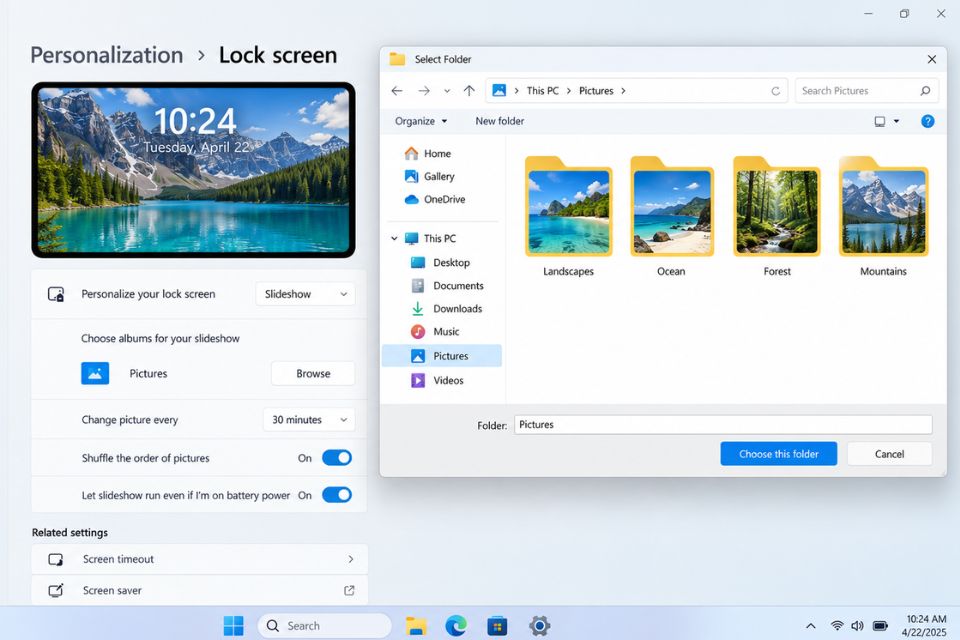The height and width of the screenshot is (640, 960).
Task: Create a New folder
Action: click(x=500, y=121)
